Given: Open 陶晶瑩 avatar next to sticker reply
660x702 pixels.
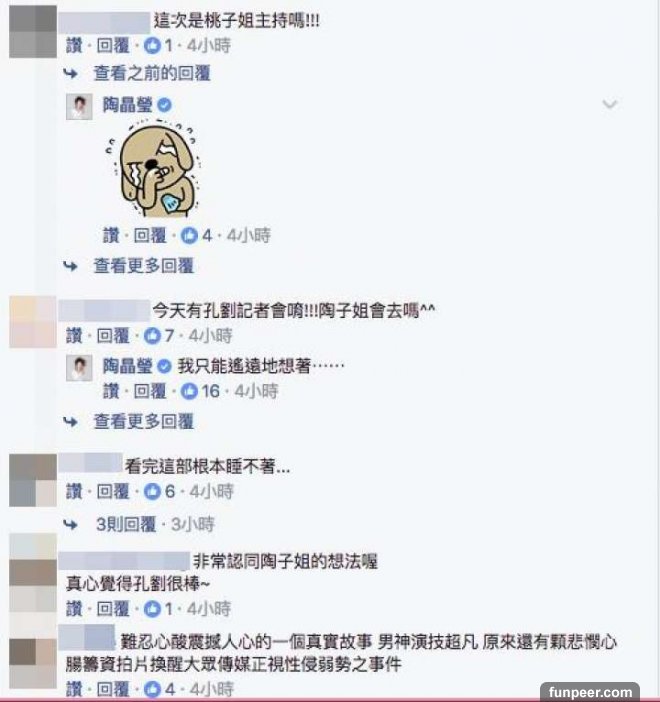Looking at the screenshot, I should tap(79, 107).
